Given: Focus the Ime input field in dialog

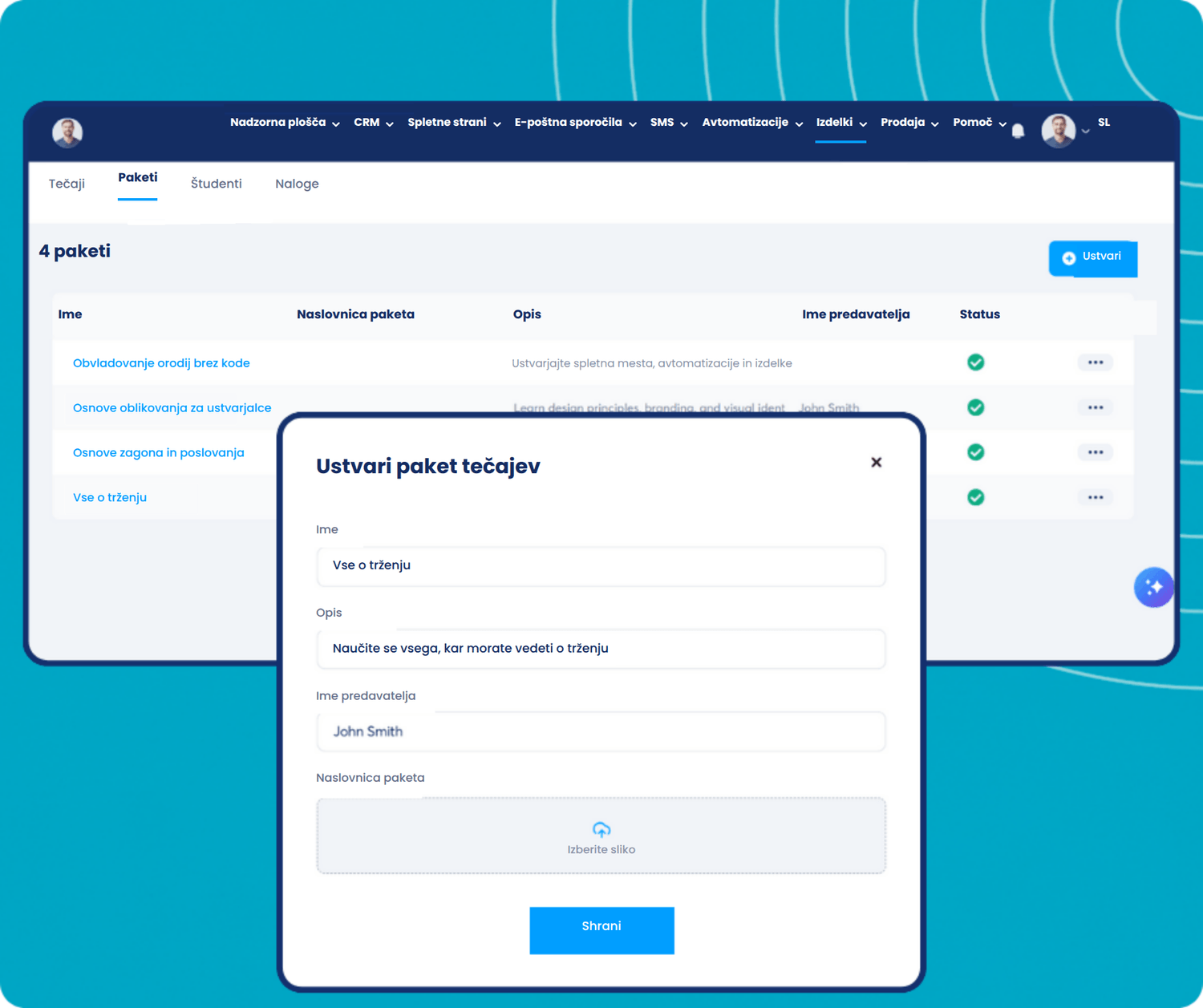Looking at the screenshot, I should [601, 566].
